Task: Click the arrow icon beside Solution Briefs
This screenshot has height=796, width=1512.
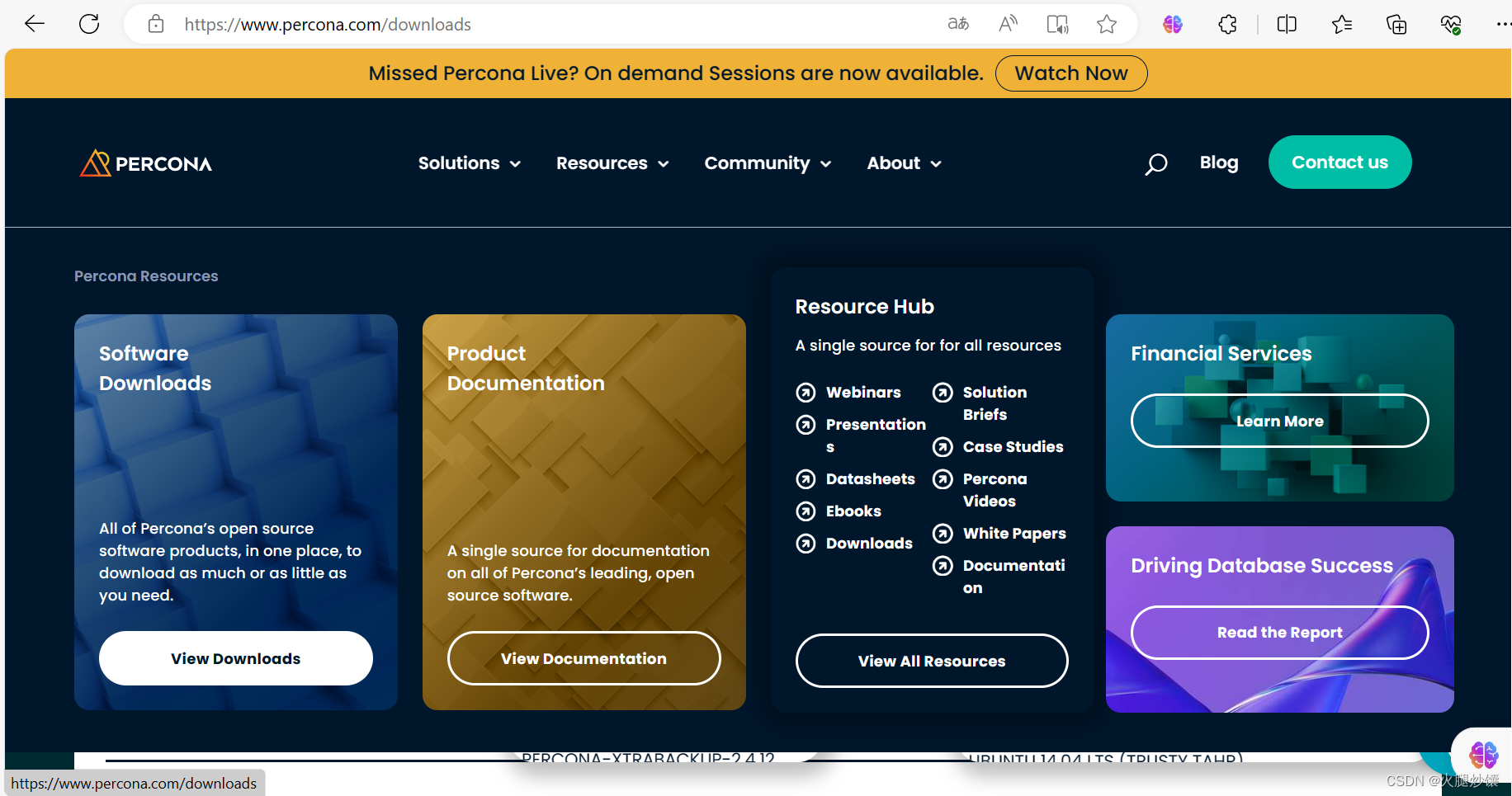Action: [x=943, y=393]
